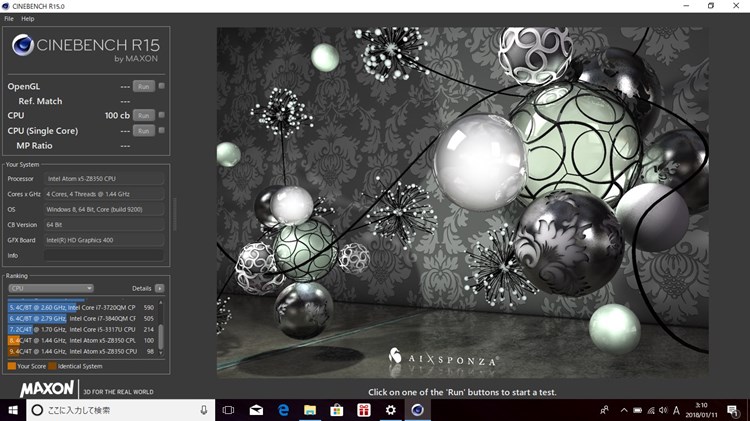The width and height of the screenshot is (750, 421).
Task: Open File Explorer from taskbar
Action: click(x=310, y=410)
